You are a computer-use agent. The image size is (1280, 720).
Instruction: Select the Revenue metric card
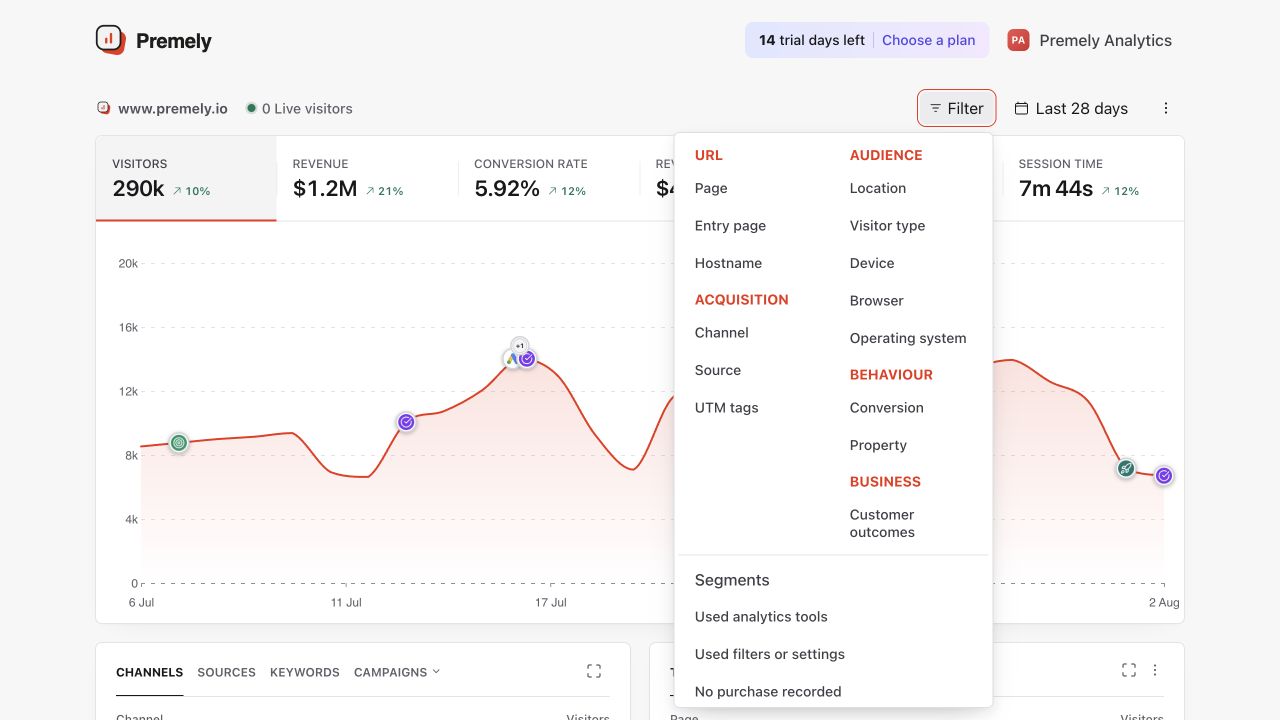pyautogui.click(x=367, y=178)
